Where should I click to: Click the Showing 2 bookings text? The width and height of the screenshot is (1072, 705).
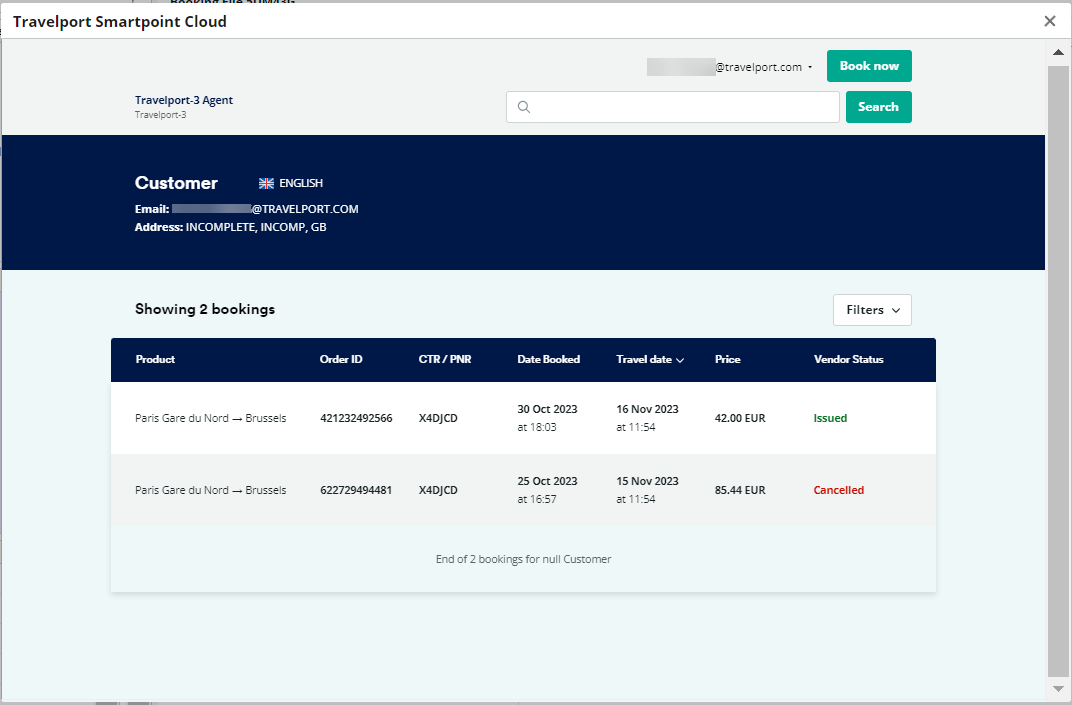[205, 309]
